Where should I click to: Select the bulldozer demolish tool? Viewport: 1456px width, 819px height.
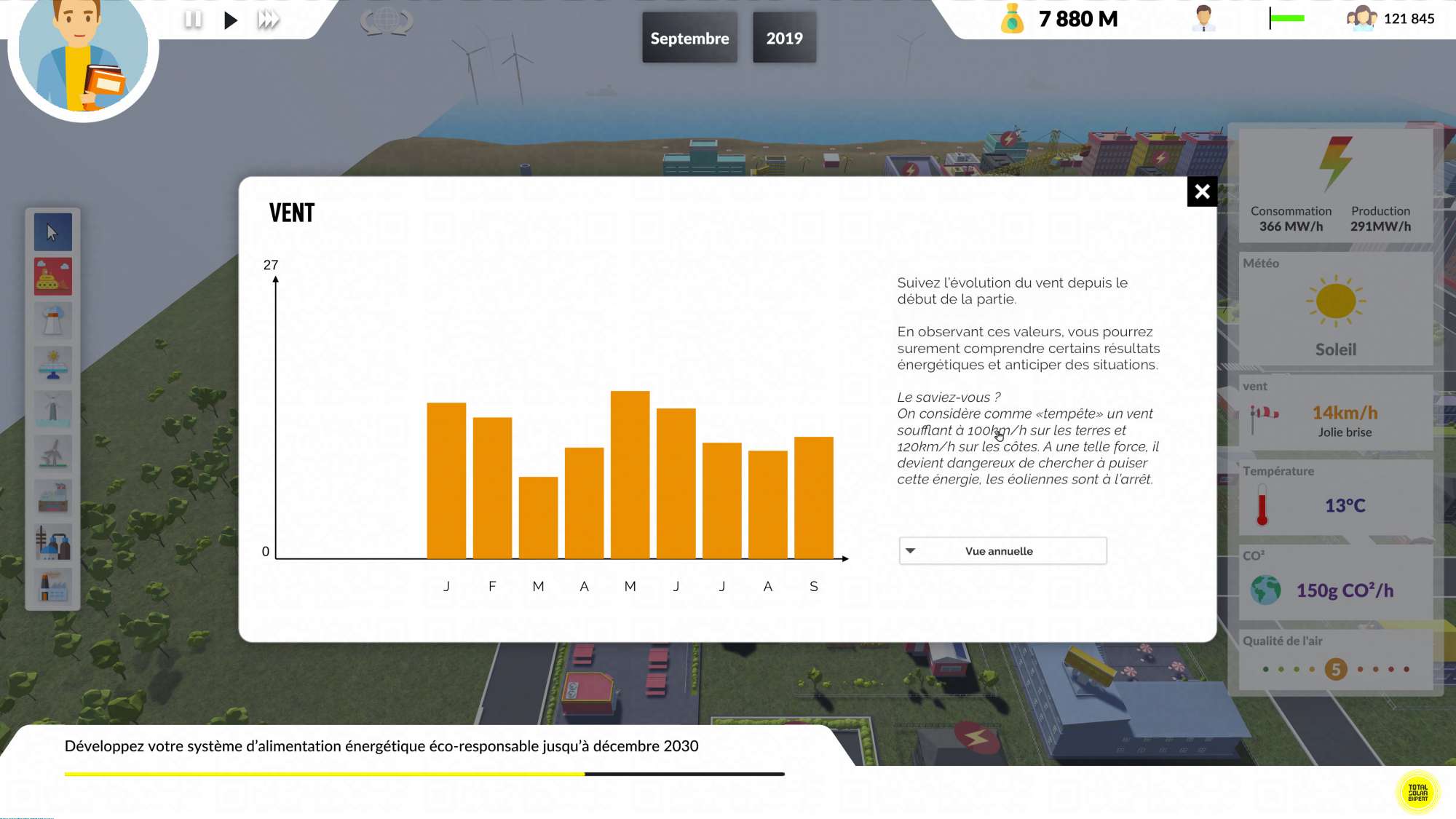click(52, 277)
